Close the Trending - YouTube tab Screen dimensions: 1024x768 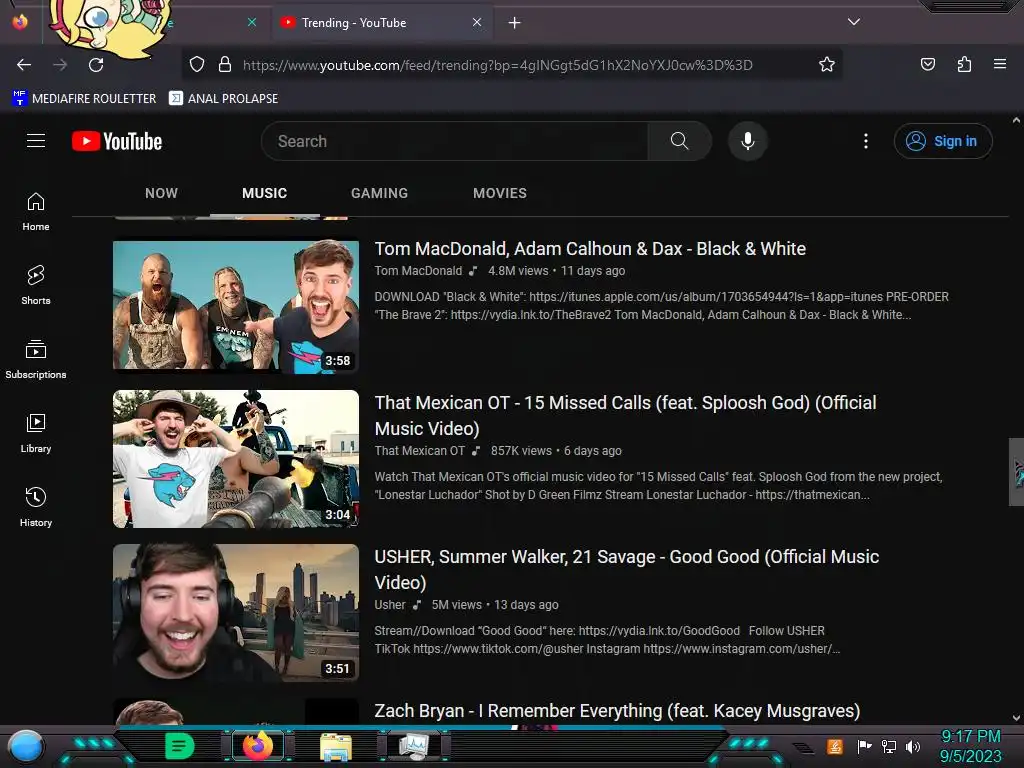point(477,22)
